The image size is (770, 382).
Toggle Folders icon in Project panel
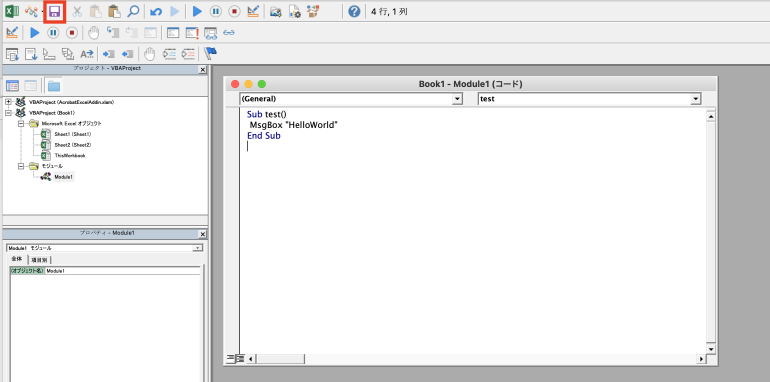pos(53,86)
